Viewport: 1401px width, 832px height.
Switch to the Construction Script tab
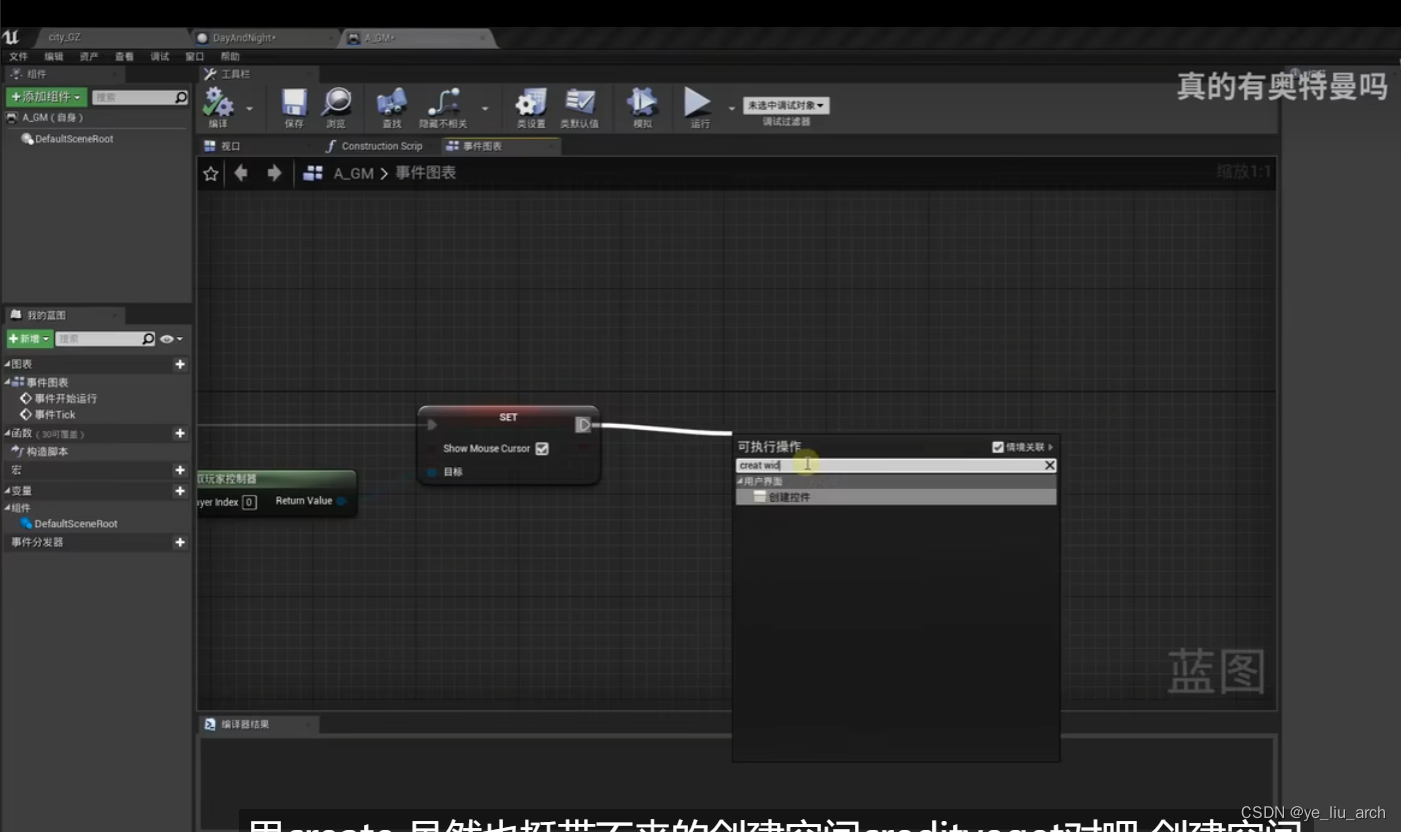[382, 146]
